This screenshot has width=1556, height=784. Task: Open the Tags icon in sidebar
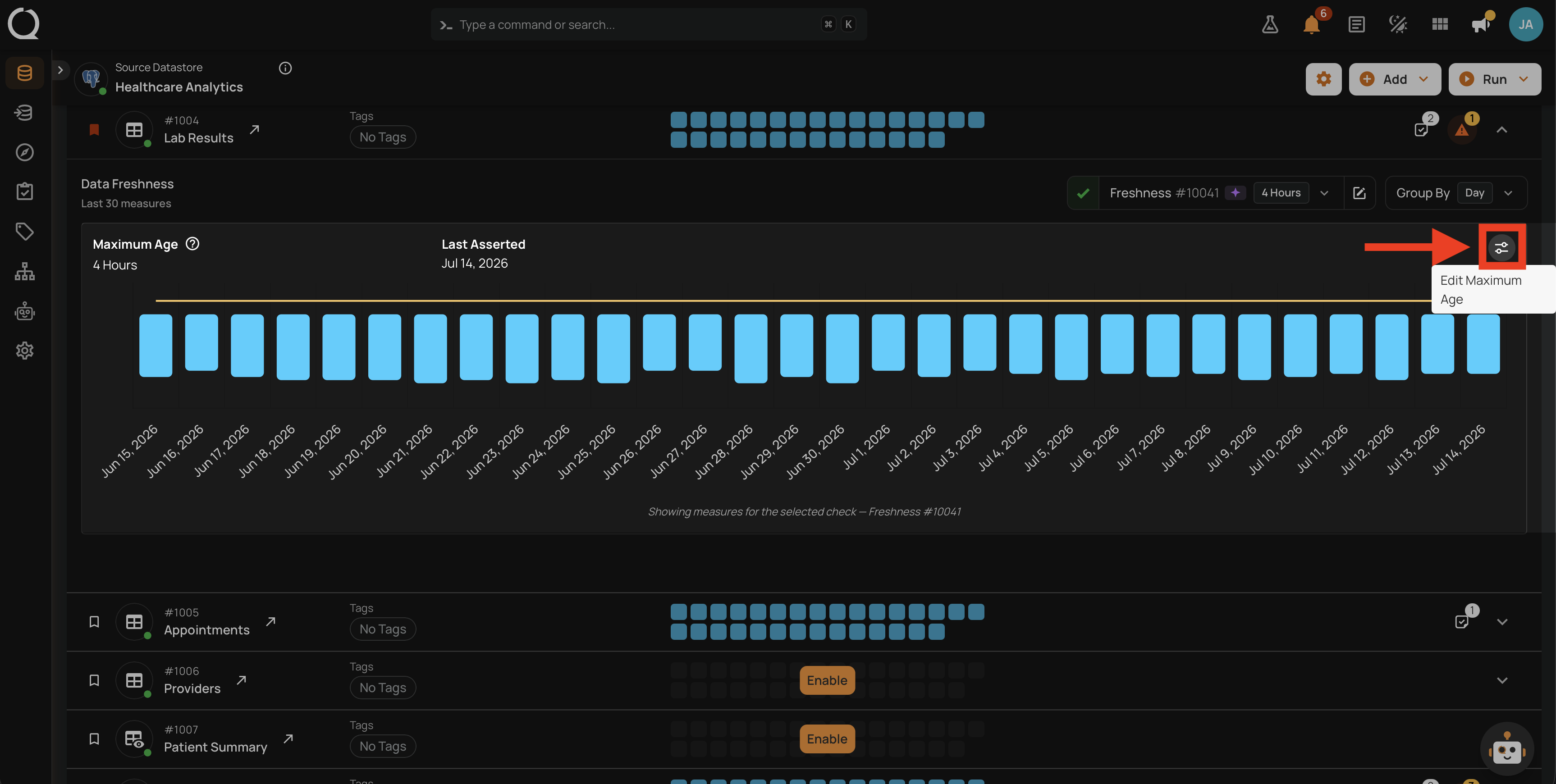[x=24, y=231]
